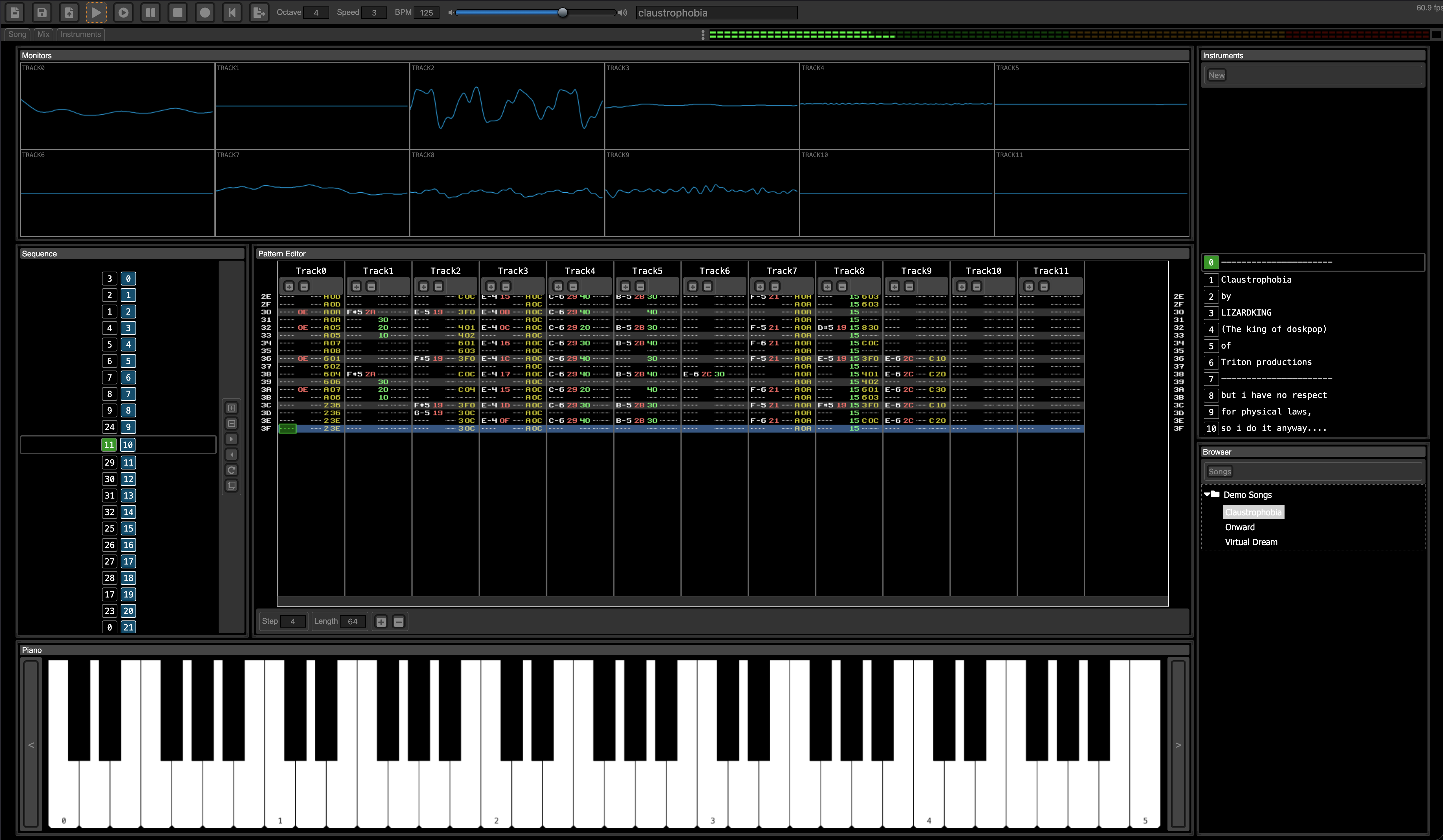
Task: Add column to Track0 with plus icon
Action: click(x=289, y=286)
